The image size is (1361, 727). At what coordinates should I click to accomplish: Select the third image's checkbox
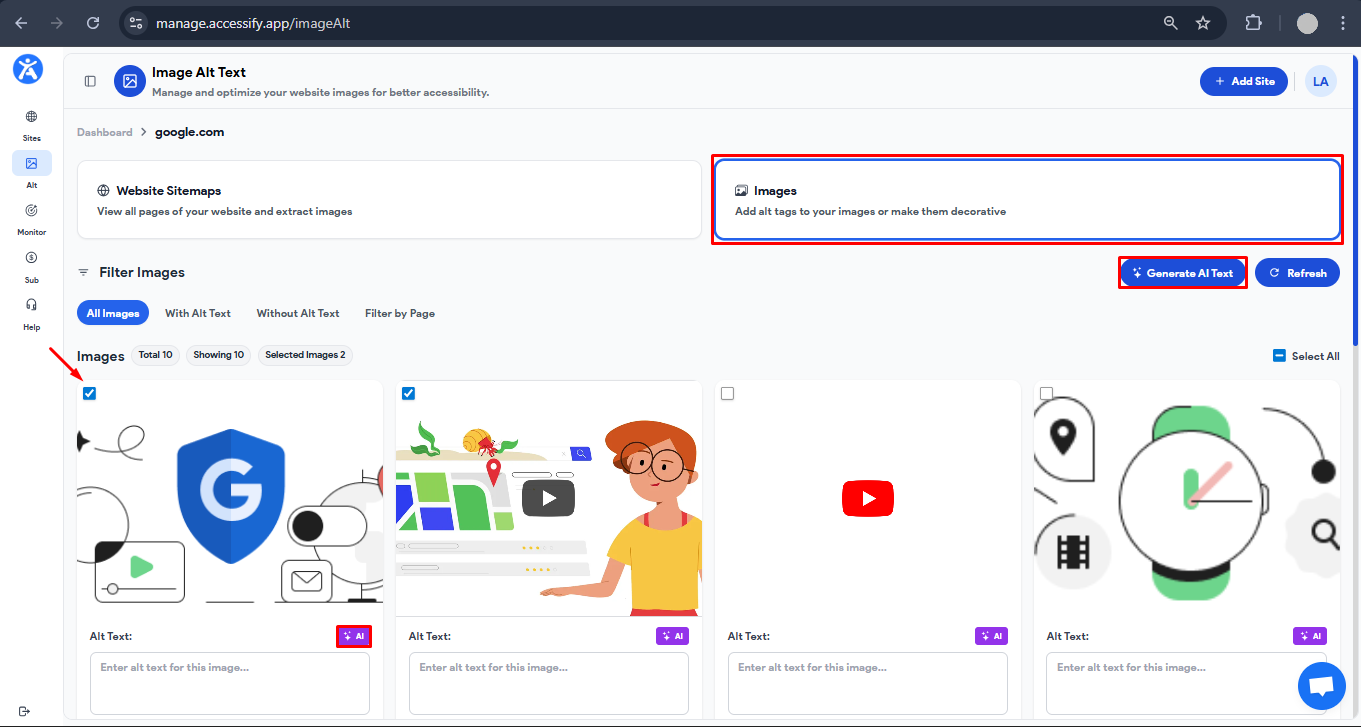point(727,393)
